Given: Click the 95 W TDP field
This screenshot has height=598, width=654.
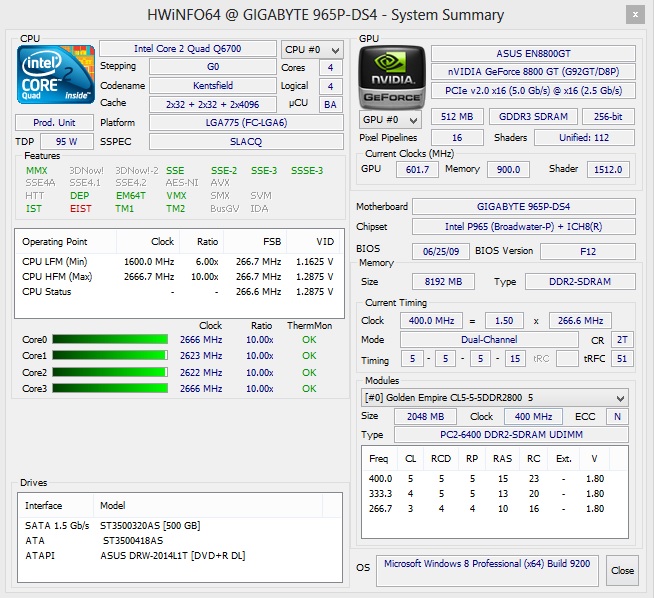Looking at the screenshot, I should pyautogui.click(x=67, y=141).
